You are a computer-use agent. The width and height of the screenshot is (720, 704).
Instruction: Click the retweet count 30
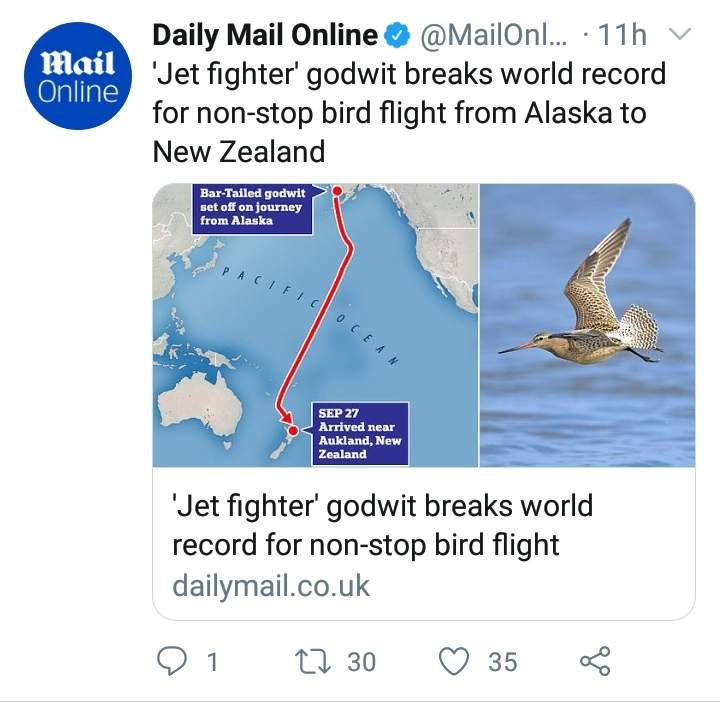(361, 662)
